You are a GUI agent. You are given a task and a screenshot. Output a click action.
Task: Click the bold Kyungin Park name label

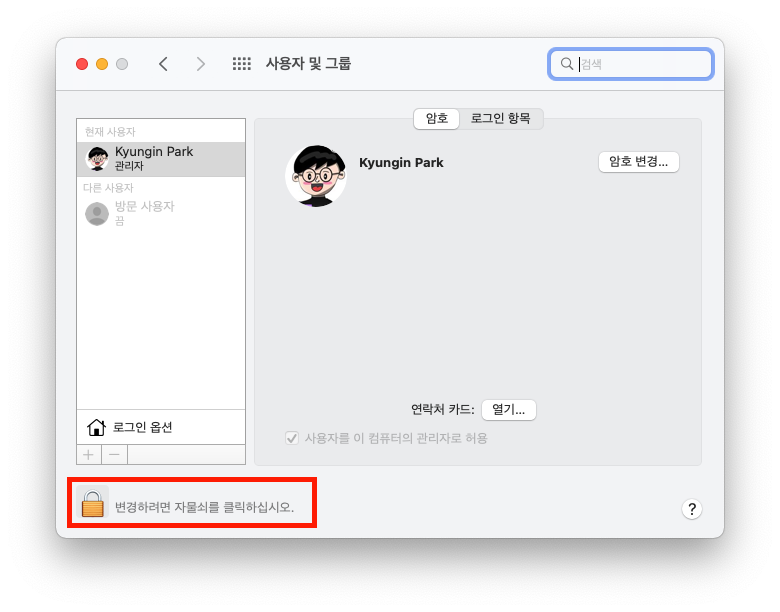point(401,163)
